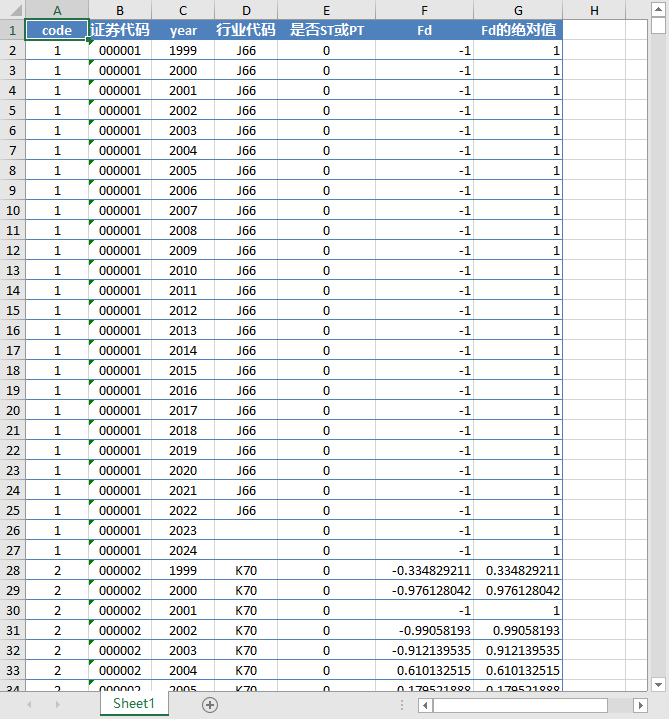Select row 15 header
This screenshot has width=669, height=719.
pyautogui.click(x=12, y=310)
